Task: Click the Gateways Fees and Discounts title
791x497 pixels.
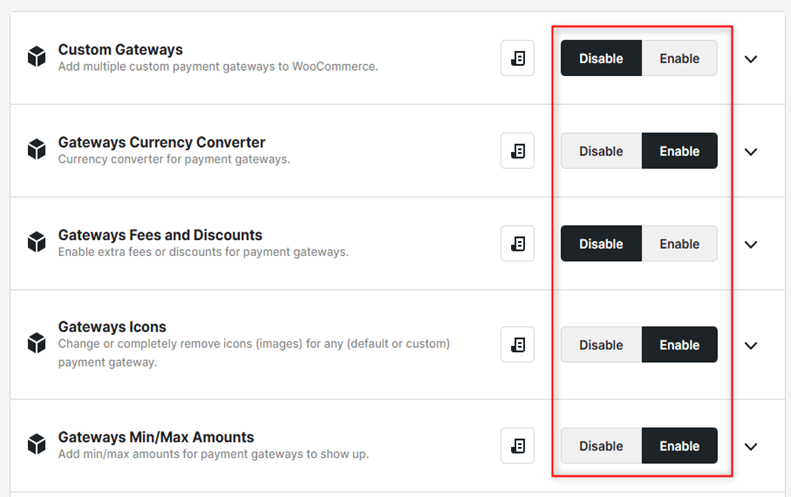Action: [160, 235]
